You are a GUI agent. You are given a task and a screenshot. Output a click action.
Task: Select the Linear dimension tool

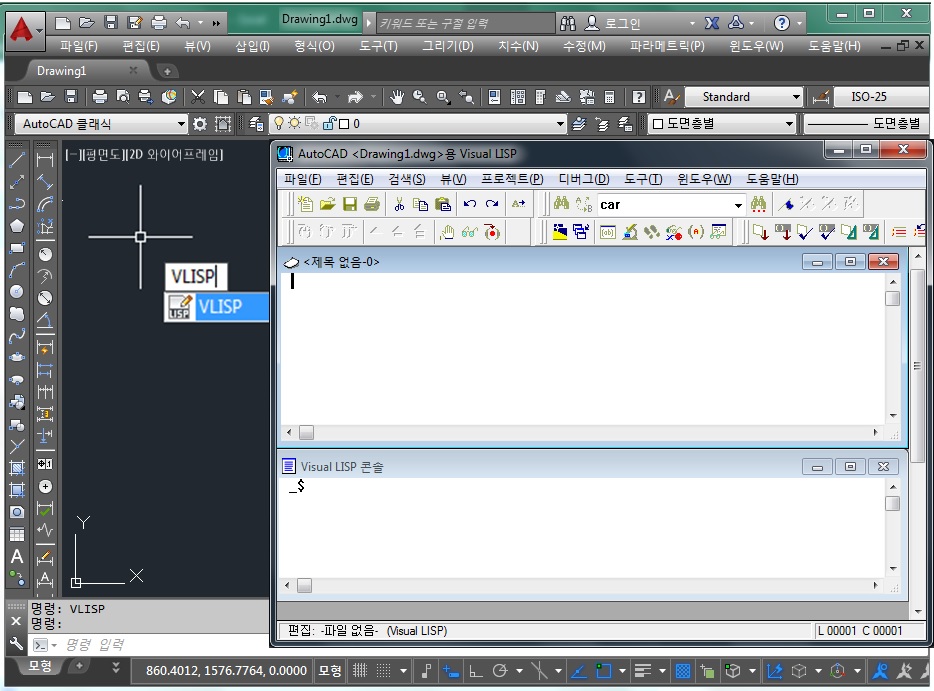click(x=45, y=159)
